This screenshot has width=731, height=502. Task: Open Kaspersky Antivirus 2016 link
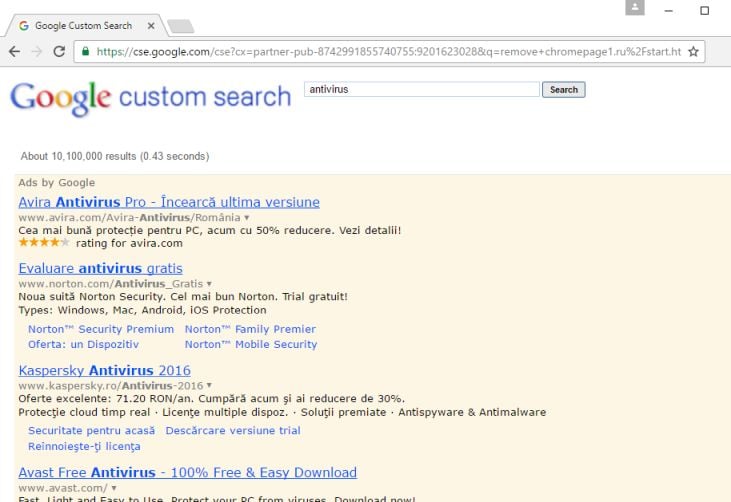point(104,370)
